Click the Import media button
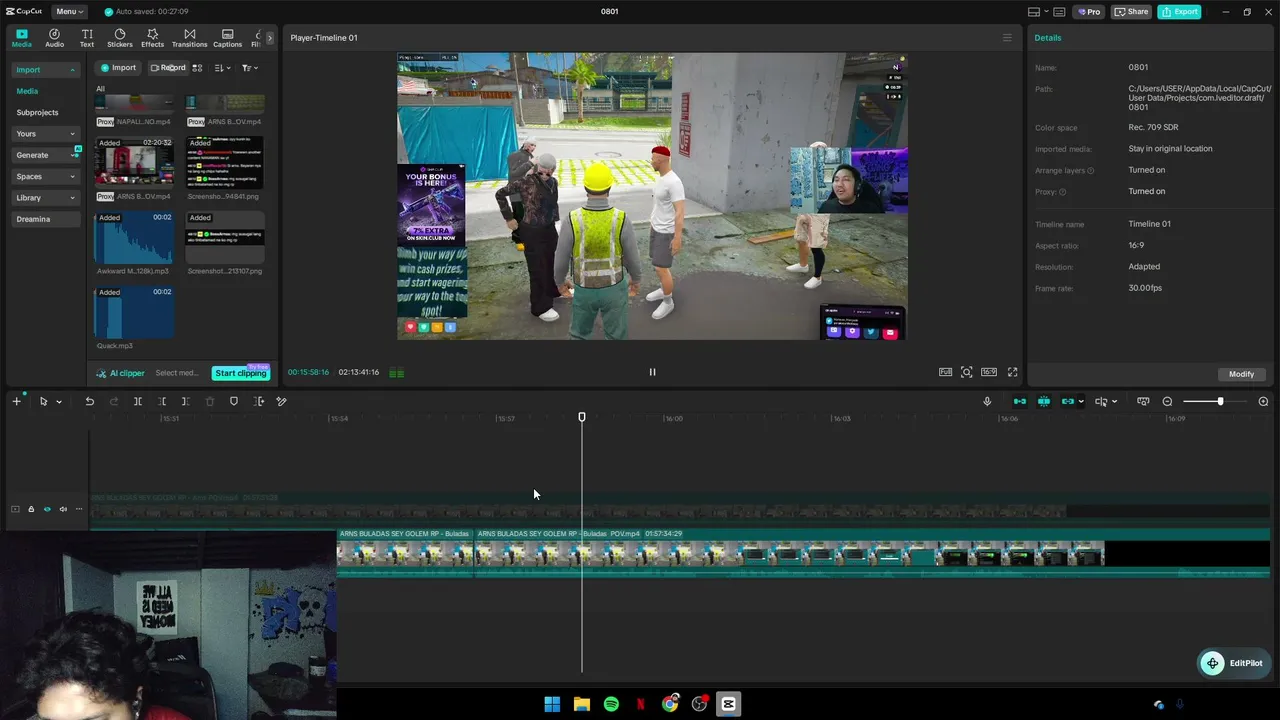 click(117, 68)
